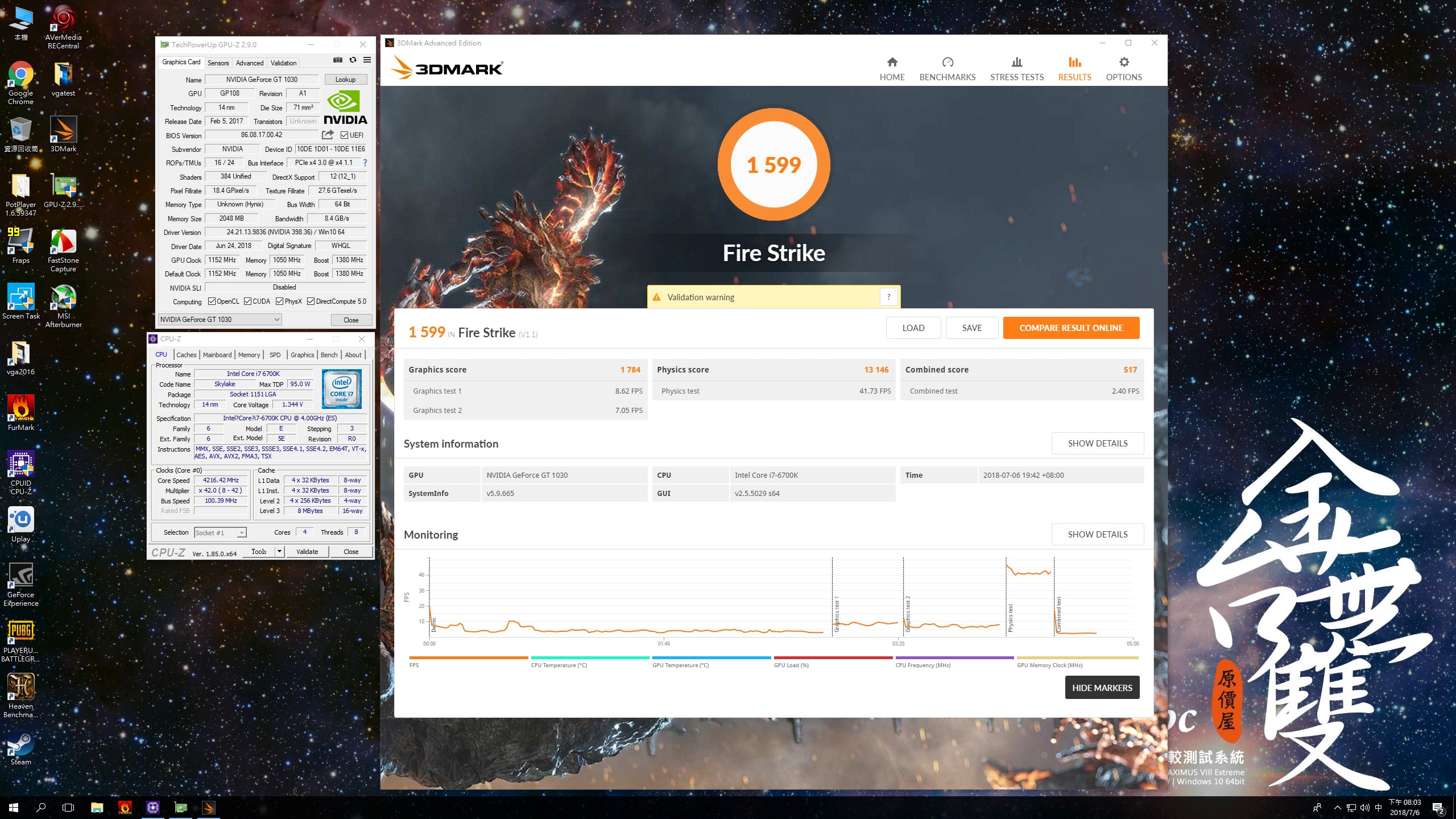Click the LOAD result button
The width and height of the screenshot is (1456, 819).
coord(913,328)
